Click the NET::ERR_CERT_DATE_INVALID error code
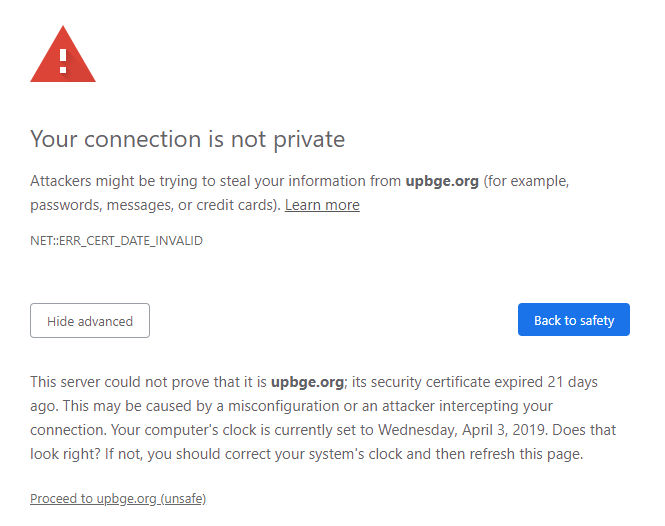Viewport: 665px width, 526px height. pos(116,241)
